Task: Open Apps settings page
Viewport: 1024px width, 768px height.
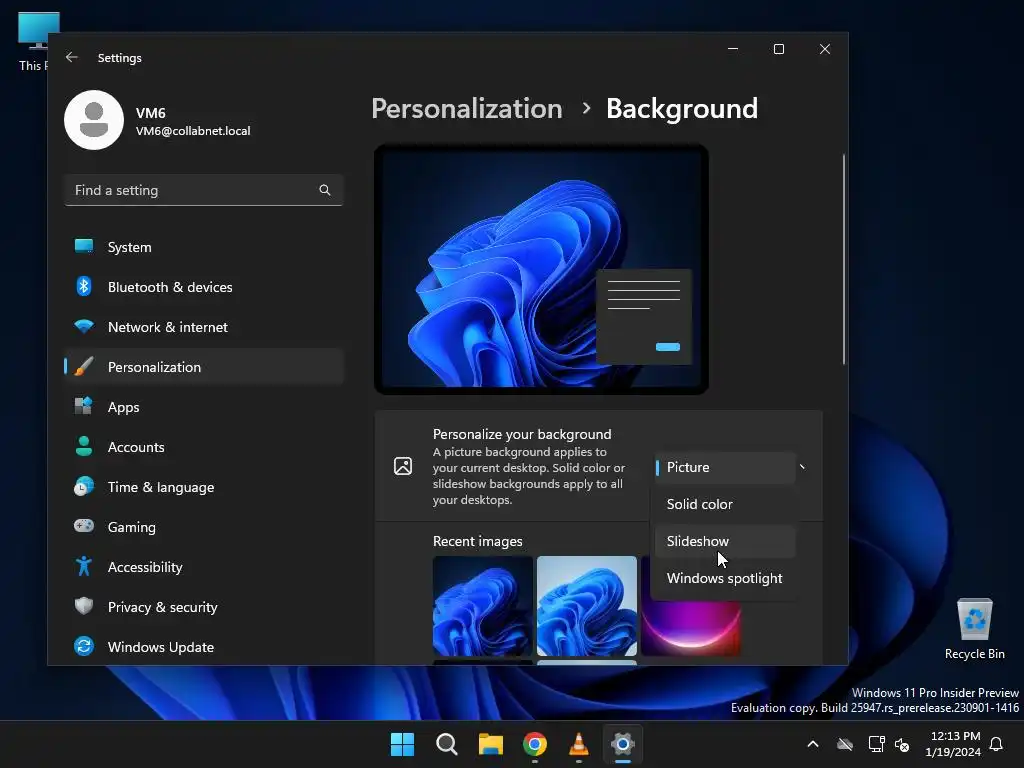Action: [x=204, y=407]
